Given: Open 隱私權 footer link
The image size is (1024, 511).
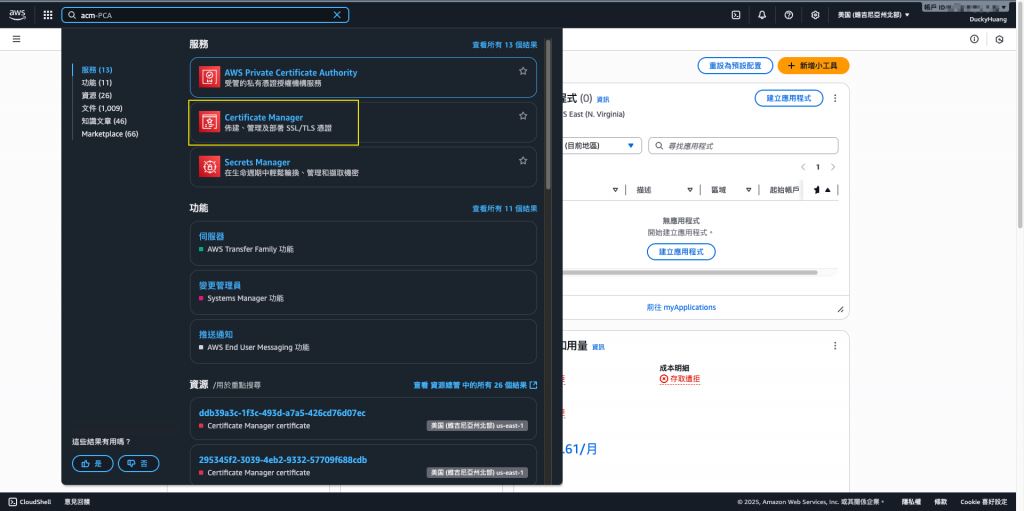Looking at the screenshot, I should 911,502.
